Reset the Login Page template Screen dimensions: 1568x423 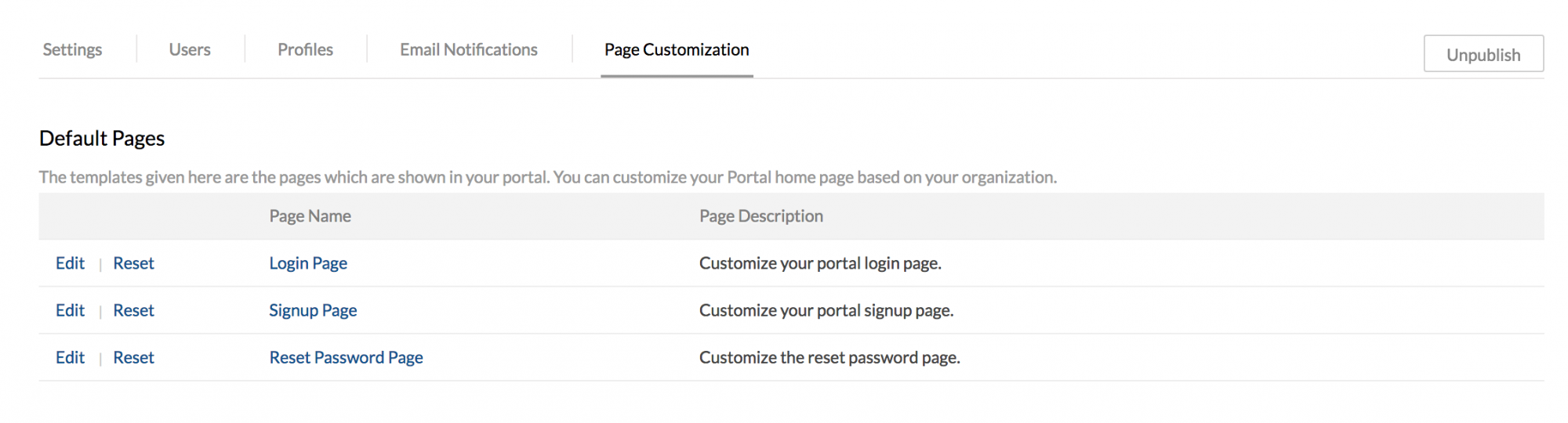[x=133, y=263]
